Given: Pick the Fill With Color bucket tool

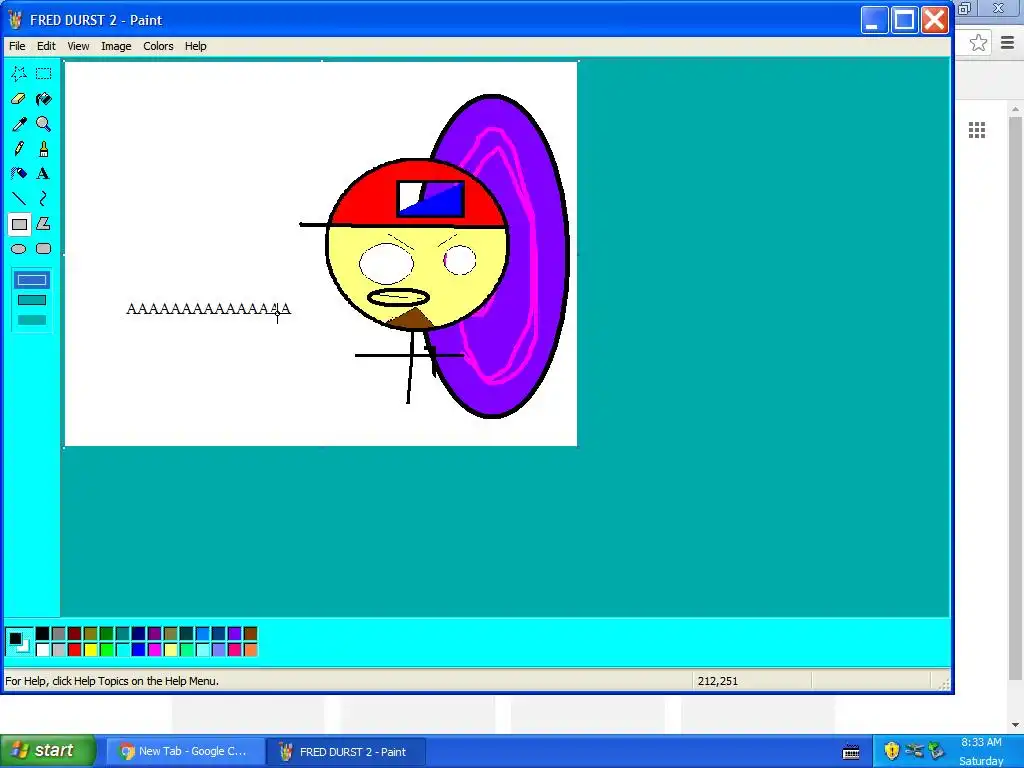Looking at the screenshot, I should [x=44, y=99].
